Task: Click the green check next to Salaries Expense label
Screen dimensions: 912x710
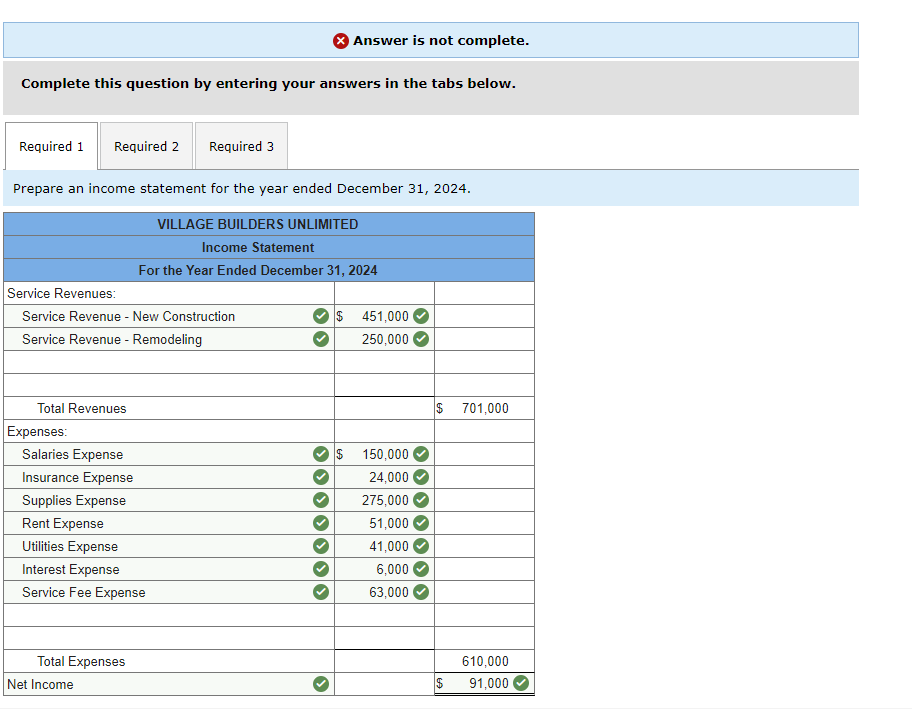Action: pyautogui.click(x=320, y=454)
